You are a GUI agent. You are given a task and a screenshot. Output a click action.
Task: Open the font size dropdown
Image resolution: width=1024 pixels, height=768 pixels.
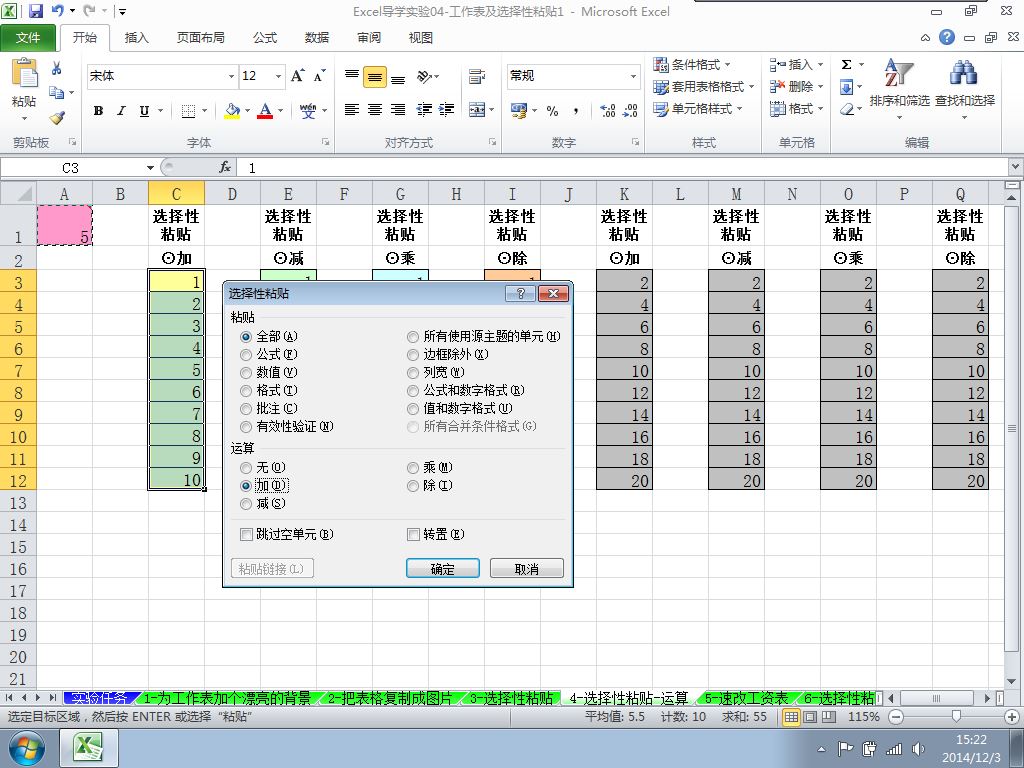click(x=278, y=76)
